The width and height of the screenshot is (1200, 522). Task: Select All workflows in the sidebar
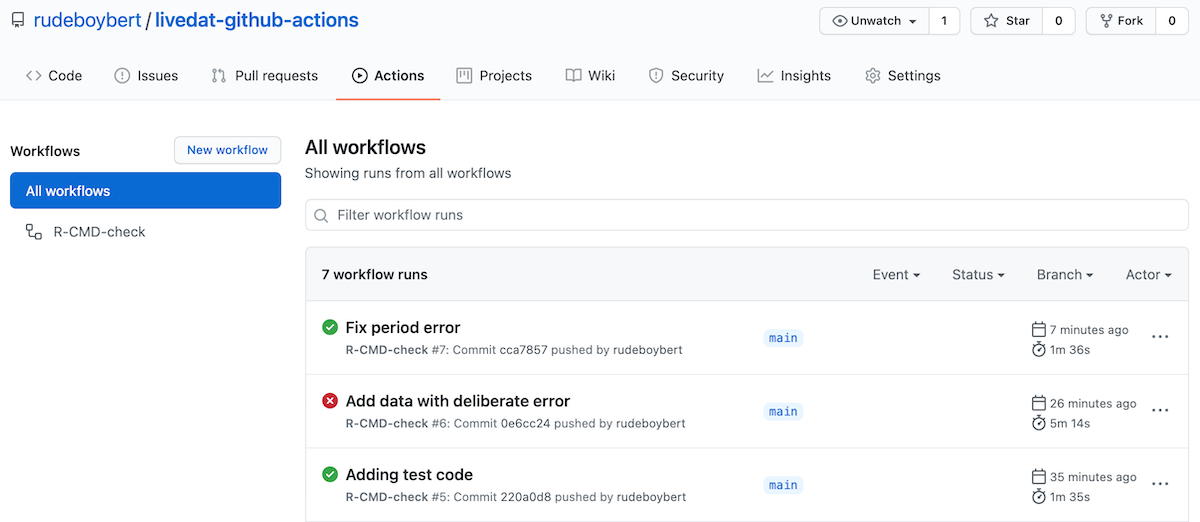[145, 191]
